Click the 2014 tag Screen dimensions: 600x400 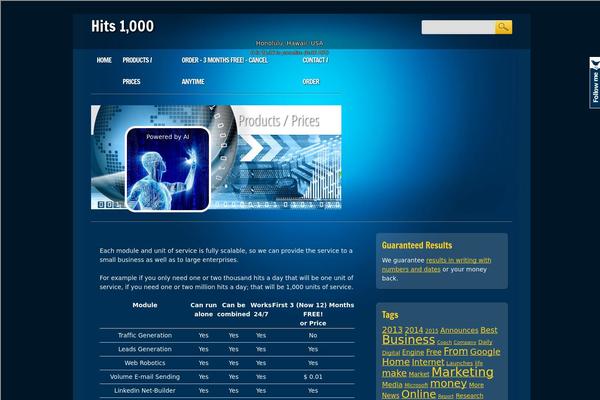point(414,330)
